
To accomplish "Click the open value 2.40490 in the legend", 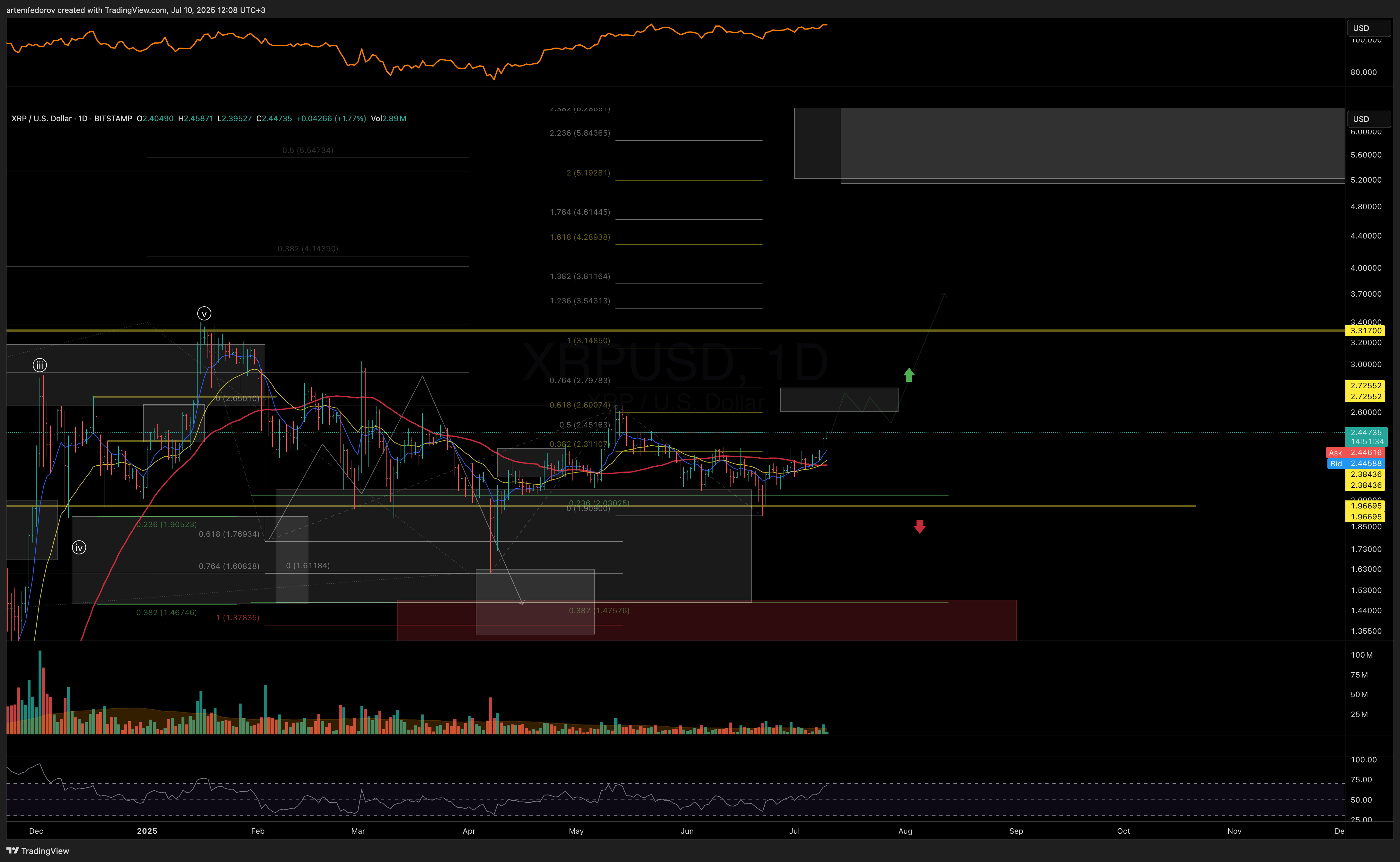I will coord(158,119).
